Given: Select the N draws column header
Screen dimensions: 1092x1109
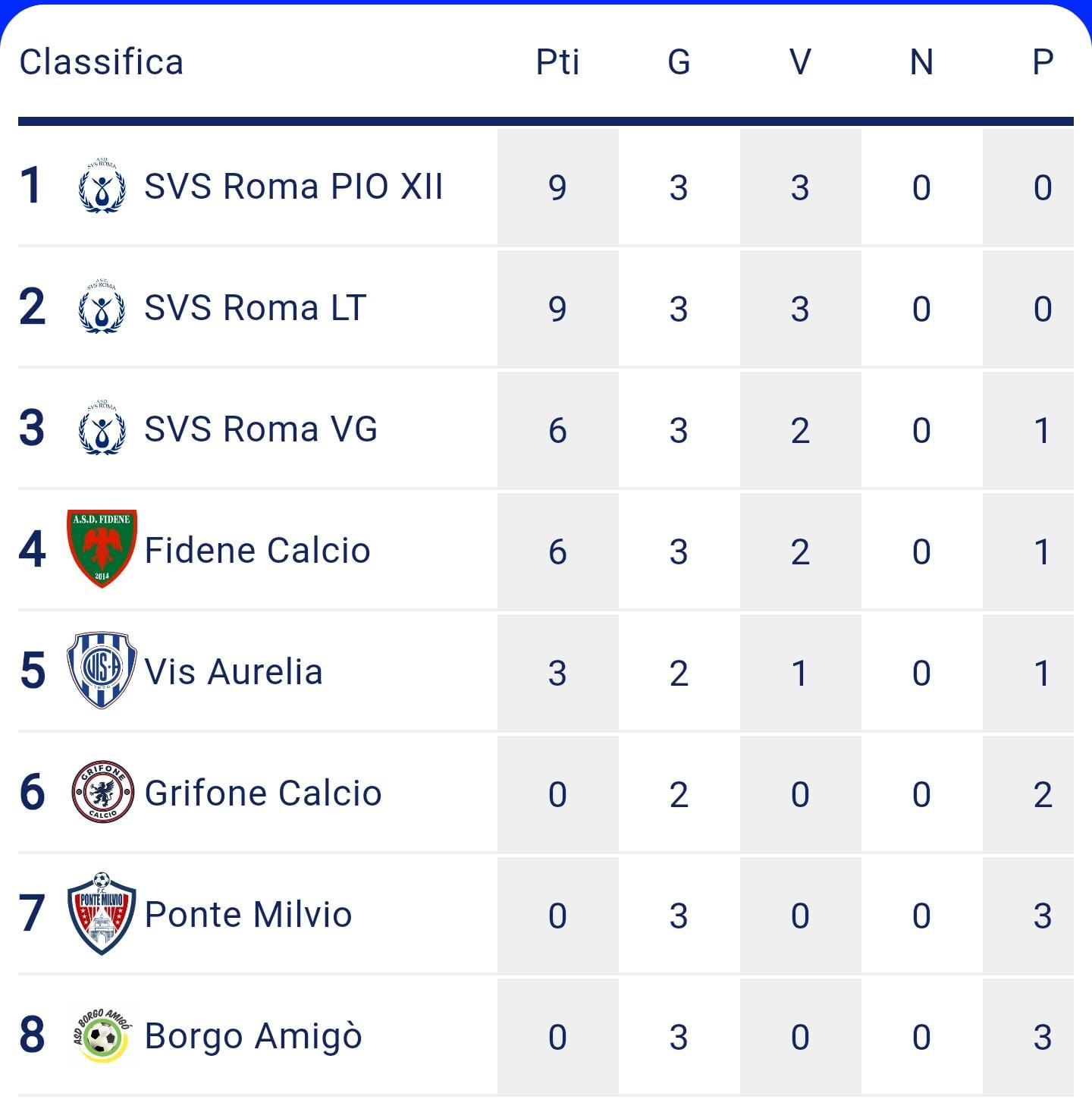Looking at the screenshot, I should click(x=921, y=62).
